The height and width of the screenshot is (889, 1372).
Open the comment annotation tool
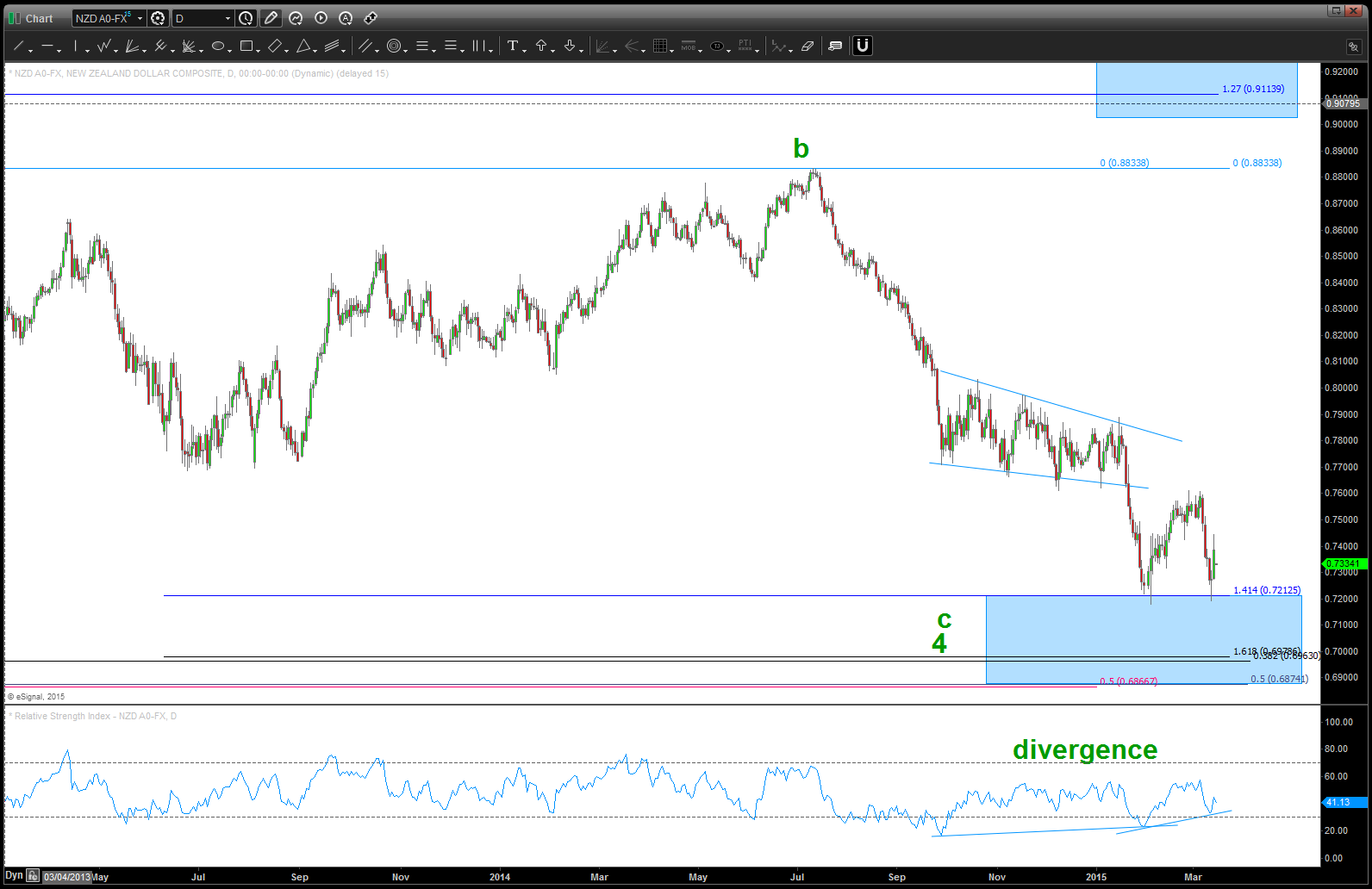point(835,47)
